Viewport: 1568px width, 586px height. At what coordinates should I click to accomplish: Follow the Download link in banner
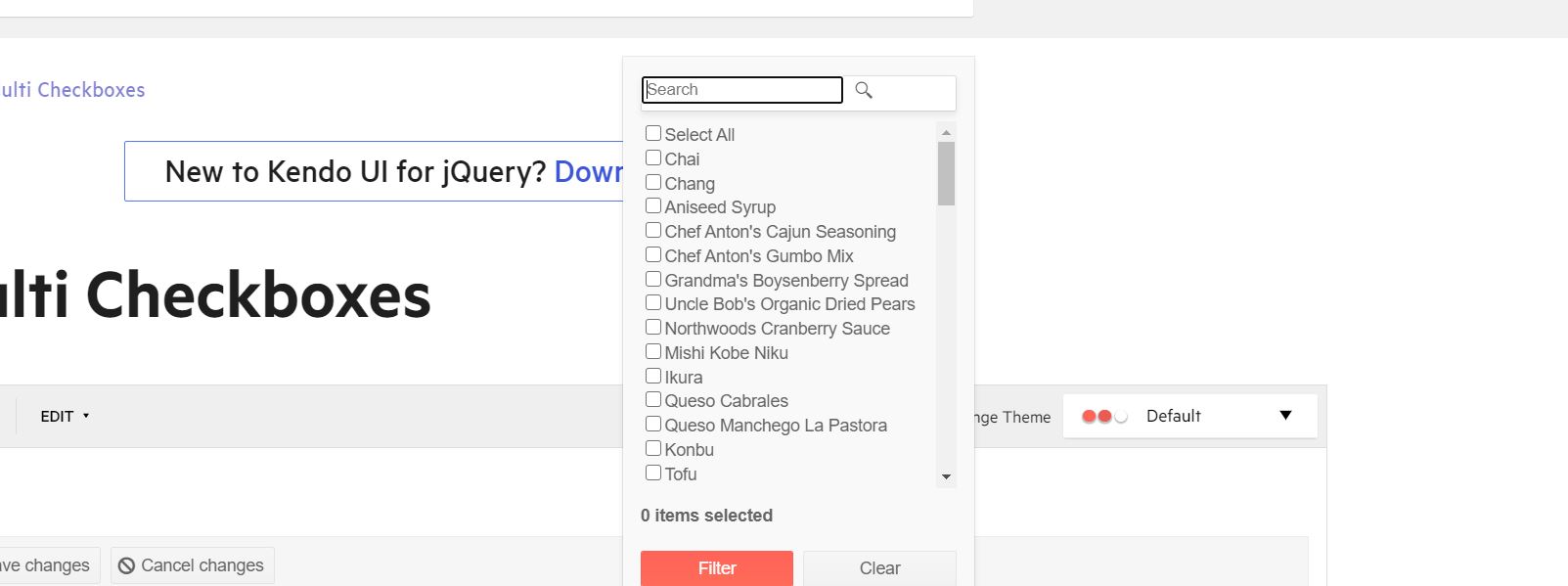588,172
